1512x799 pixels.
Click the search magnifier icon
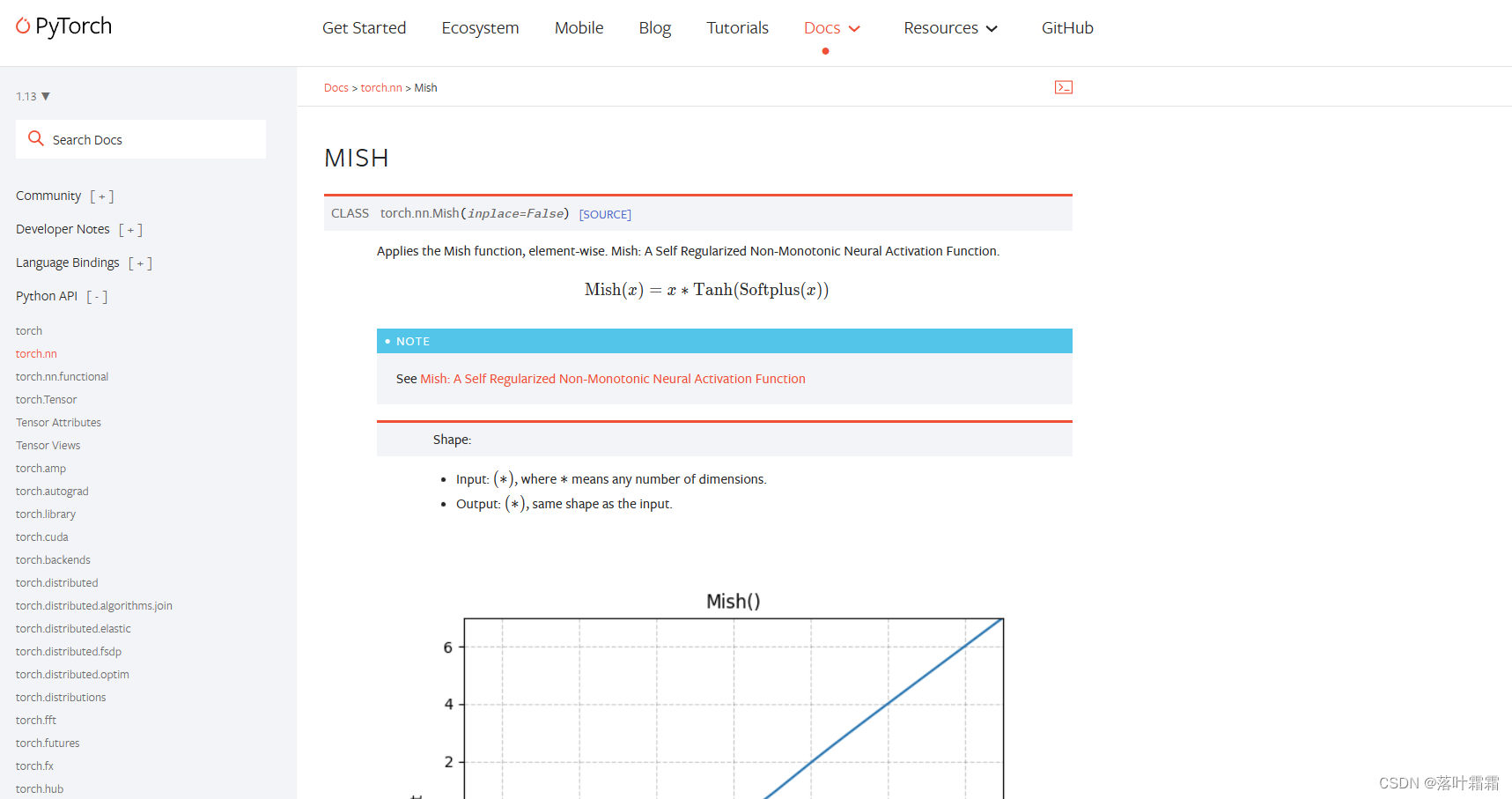[x=36, y=138]
